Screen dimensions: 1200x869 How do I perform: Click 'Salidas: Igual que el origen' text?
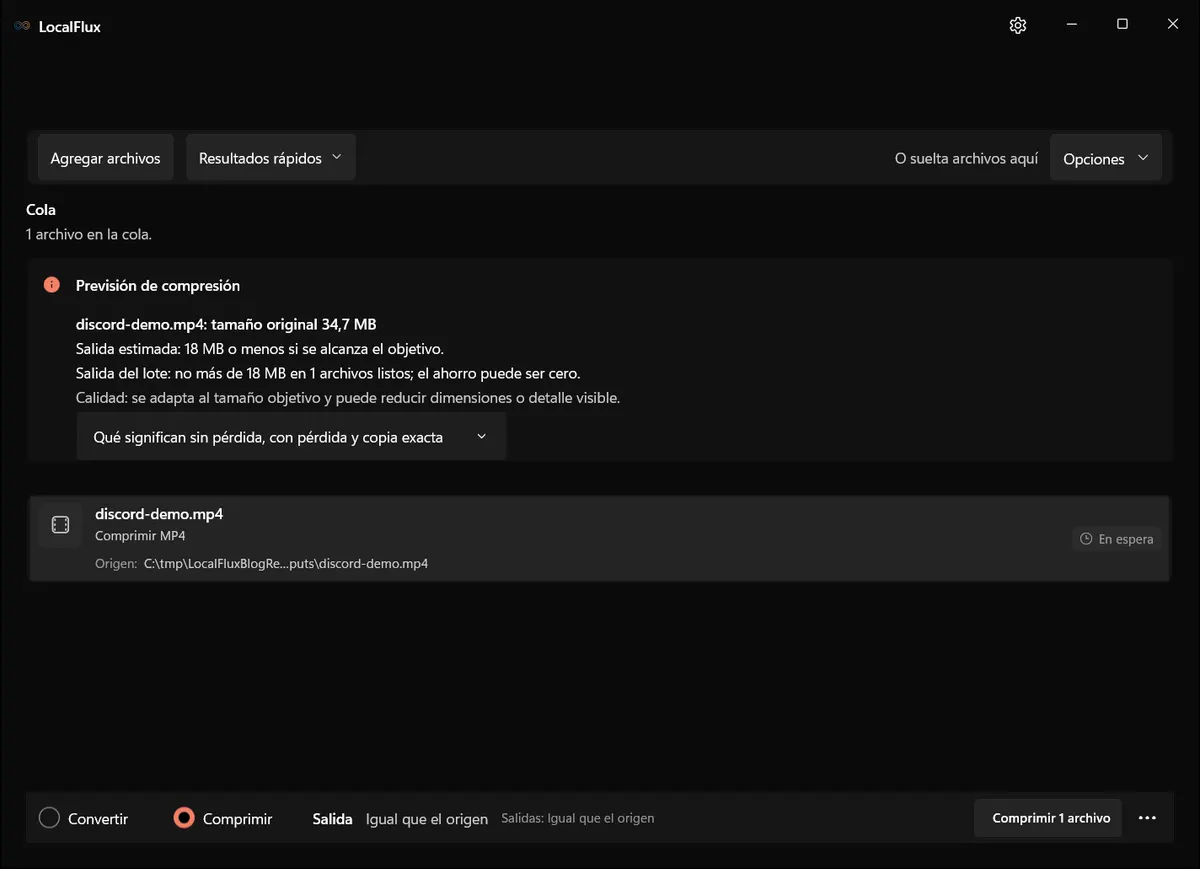click(578, 818)
